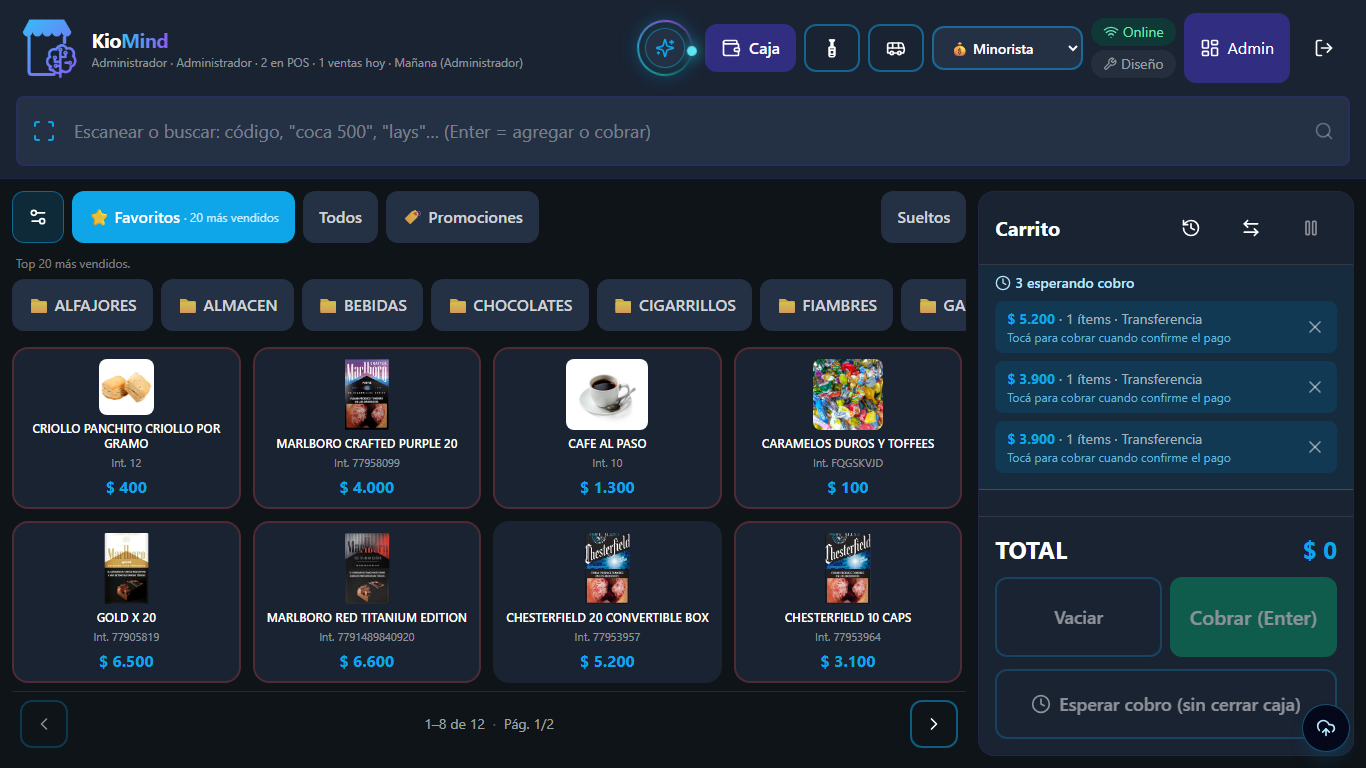Select the ALMACEN category
The height and width of the screenshot is (768, 1366).
point(228,305)
